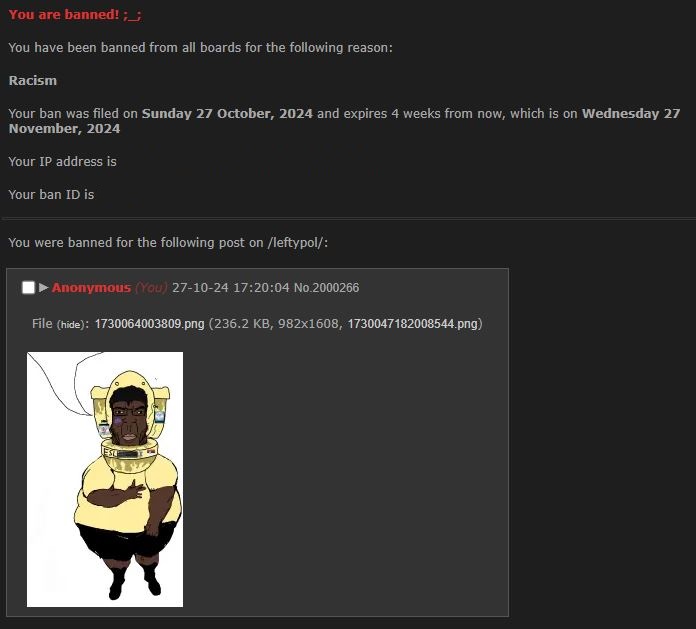Click the Your IP address is line

point(63,162)
